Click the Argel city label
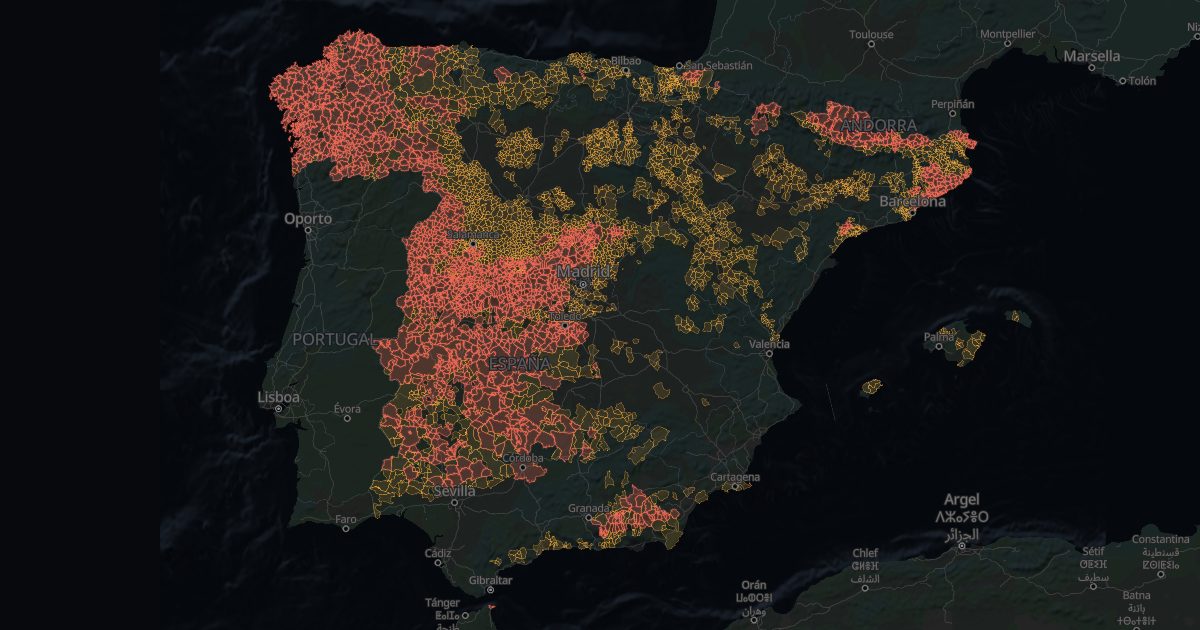This screenshot has height=630, width=1200. 962,499
